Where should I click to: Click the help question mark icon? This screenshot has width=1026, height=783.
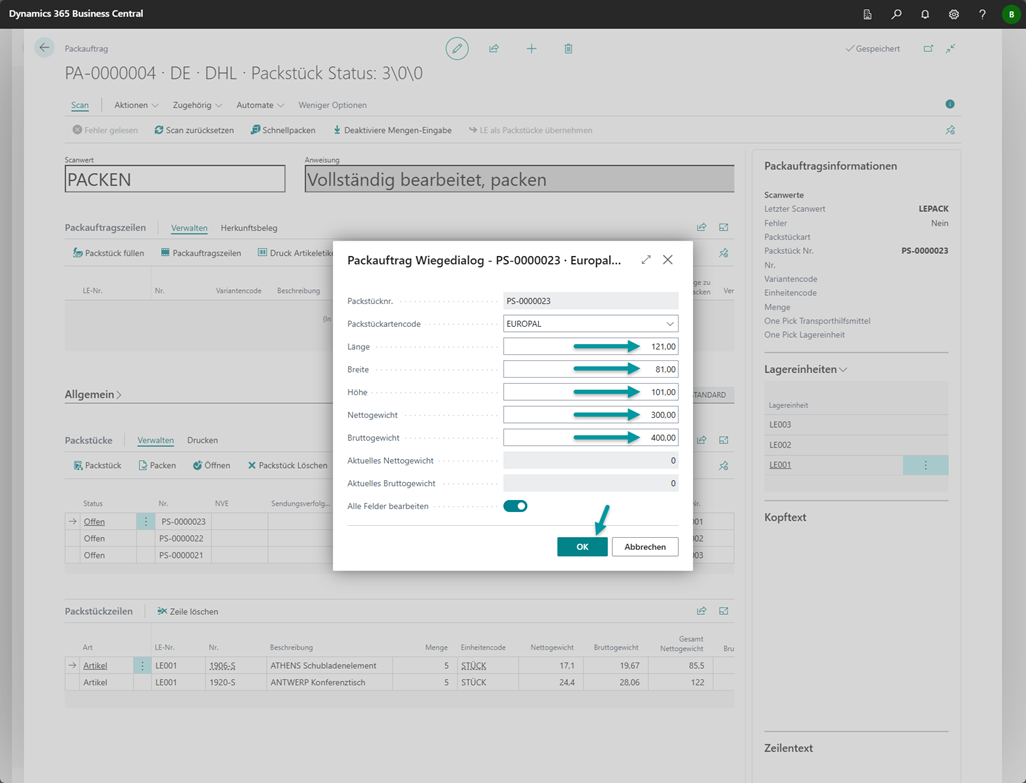tap(982, 14)
